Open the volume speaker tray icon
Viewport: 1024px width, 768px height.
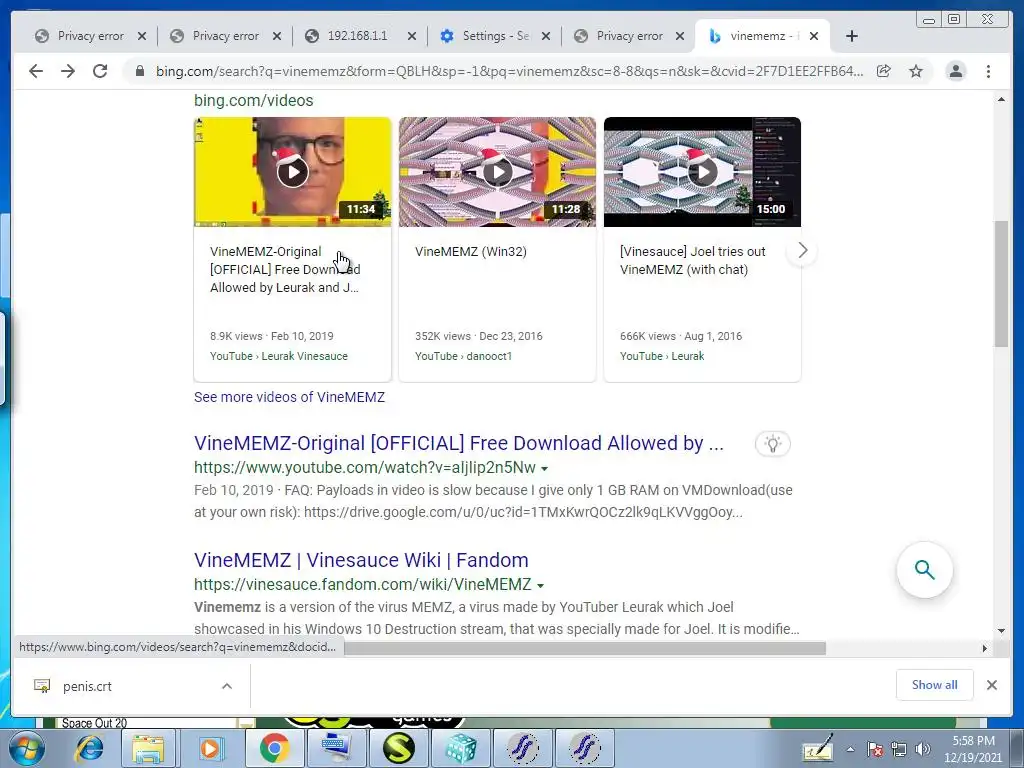pyautogui.click(x=923, y=750)
